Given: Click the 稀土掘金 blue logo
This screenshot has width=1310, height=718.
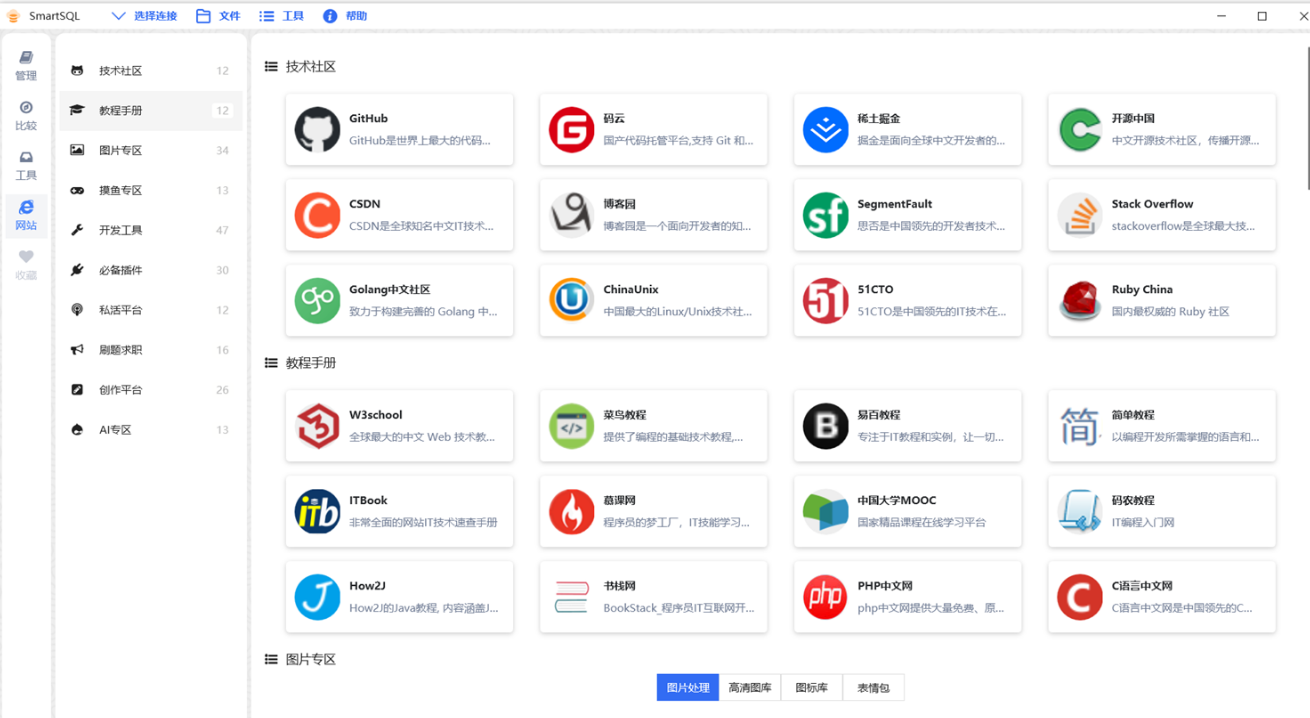Looking at the screenshot, I should (x=825, y=130).
